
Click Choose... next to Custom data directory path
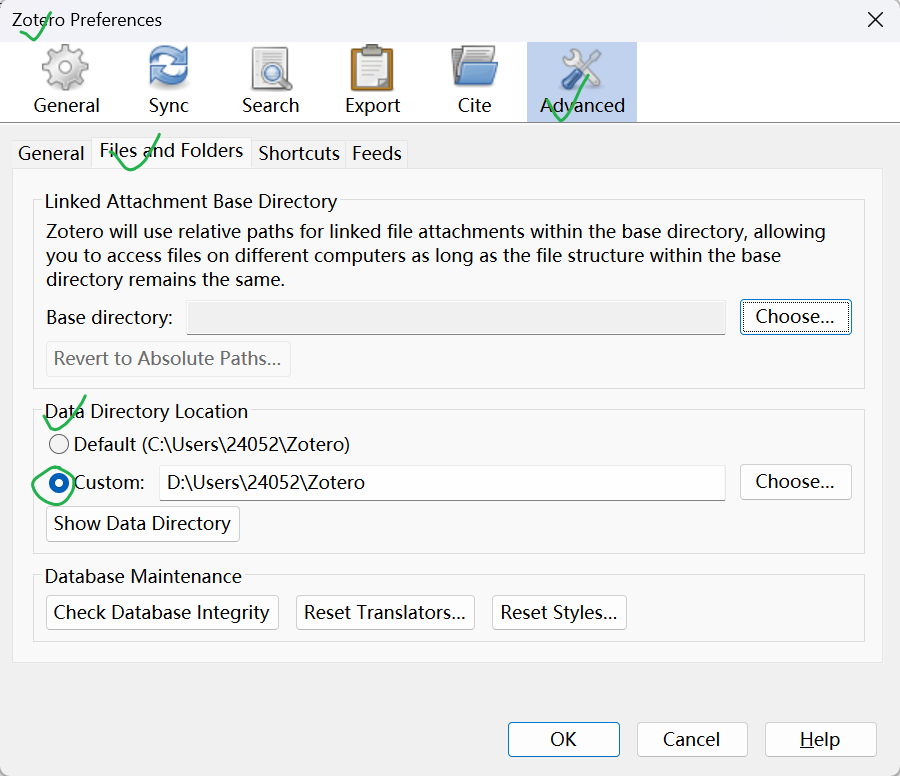(795, 482)
